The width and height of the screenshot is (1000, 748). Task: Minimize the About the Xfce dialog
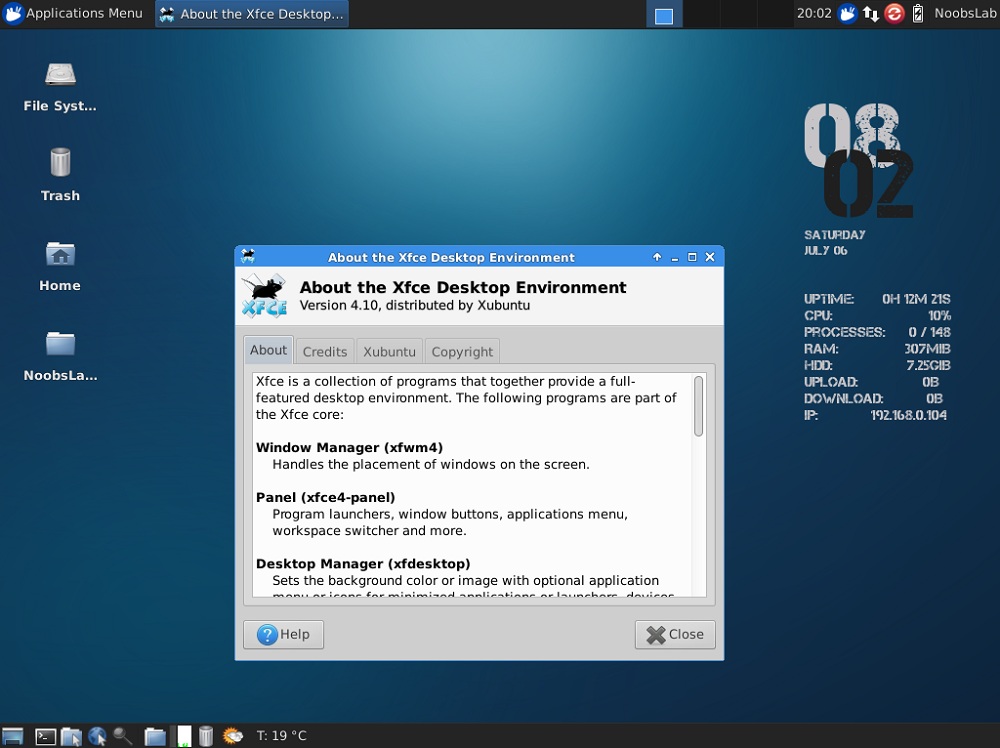click(675, 257)
